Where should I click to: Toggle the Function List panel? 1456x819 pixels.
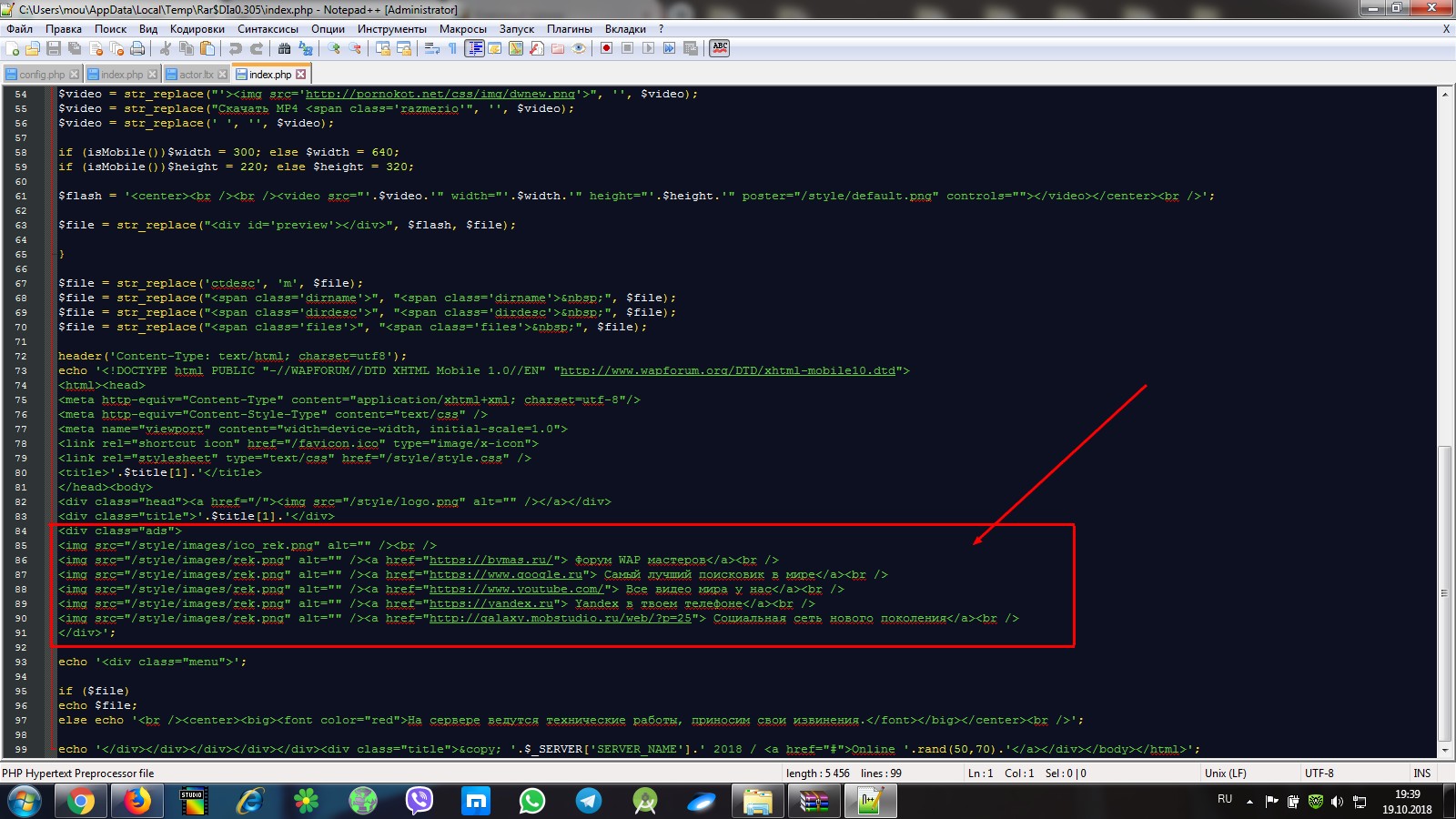point(537,48)
